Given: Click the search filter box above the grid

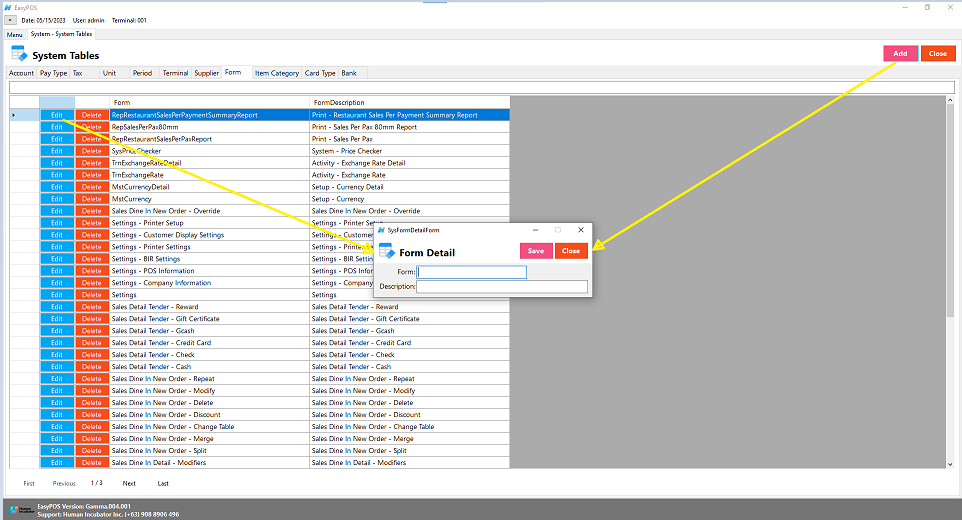Looking at the screenshot, I should 480,88.
